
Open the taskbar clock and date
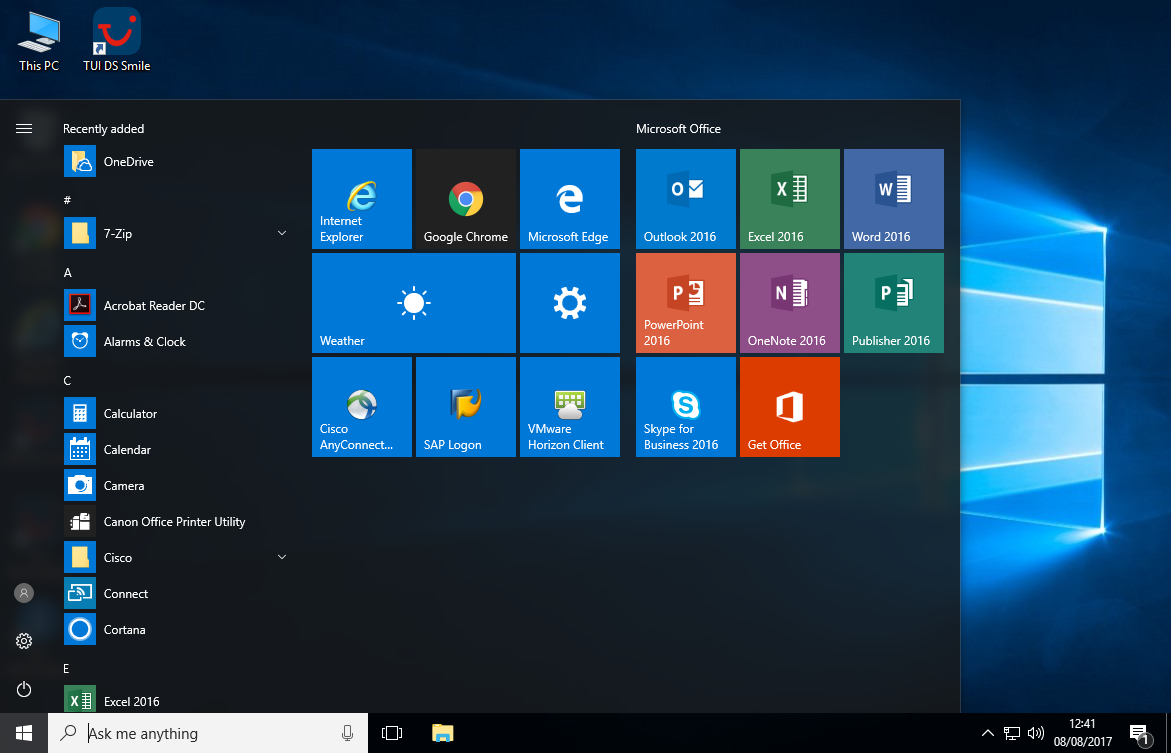click(1082, 733)
